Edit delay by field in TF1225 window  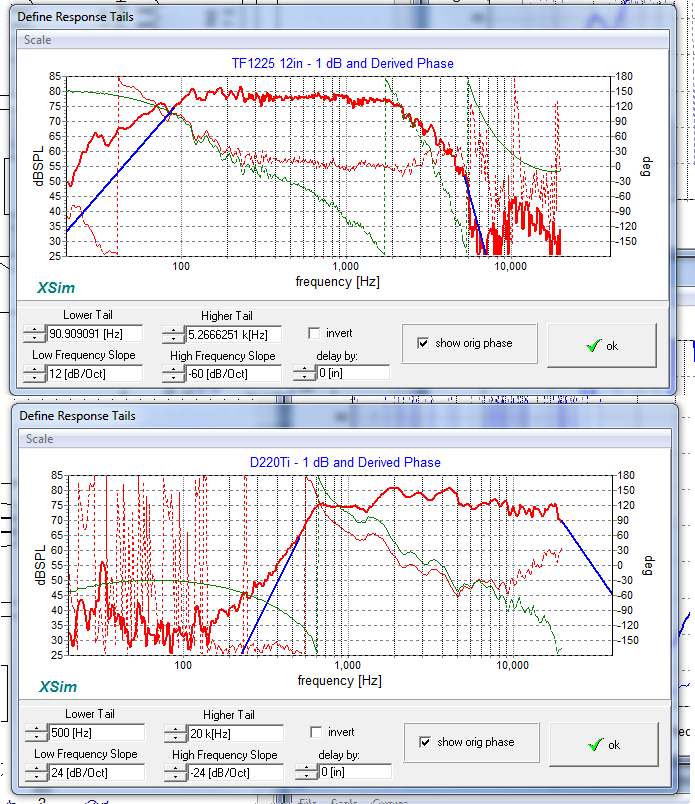point(353,373)
